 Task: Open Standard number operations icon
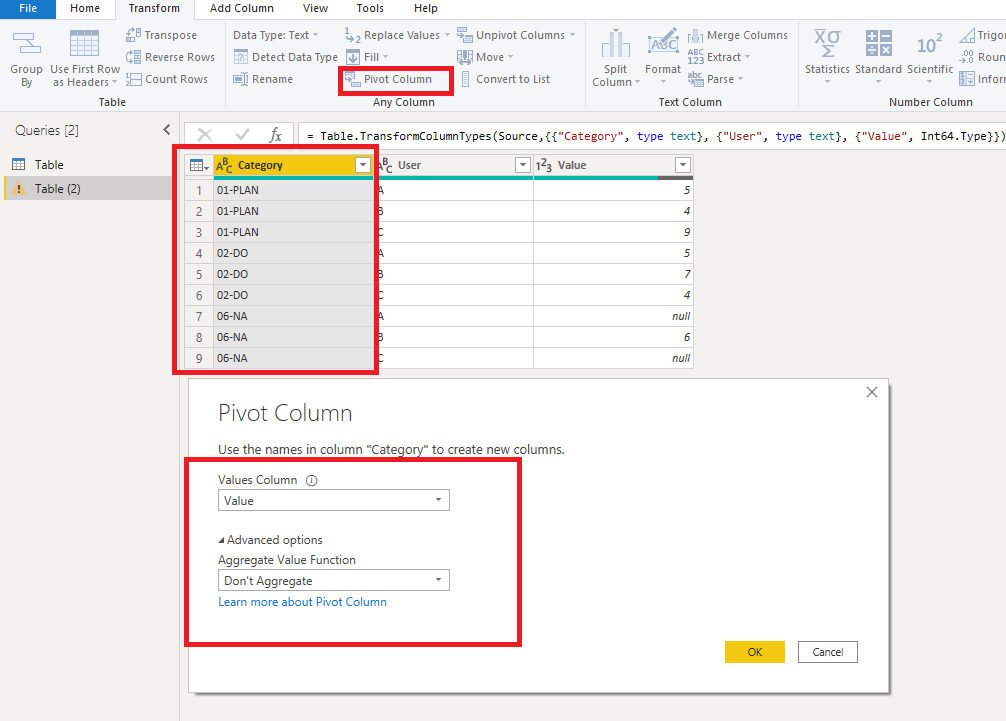pyautogui.click(x=878, y=44)
